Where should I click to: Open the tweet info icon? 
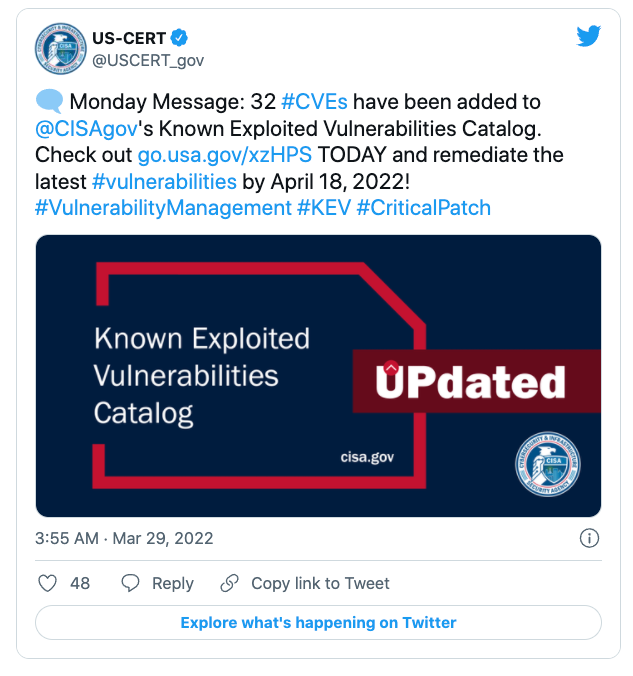590,538
